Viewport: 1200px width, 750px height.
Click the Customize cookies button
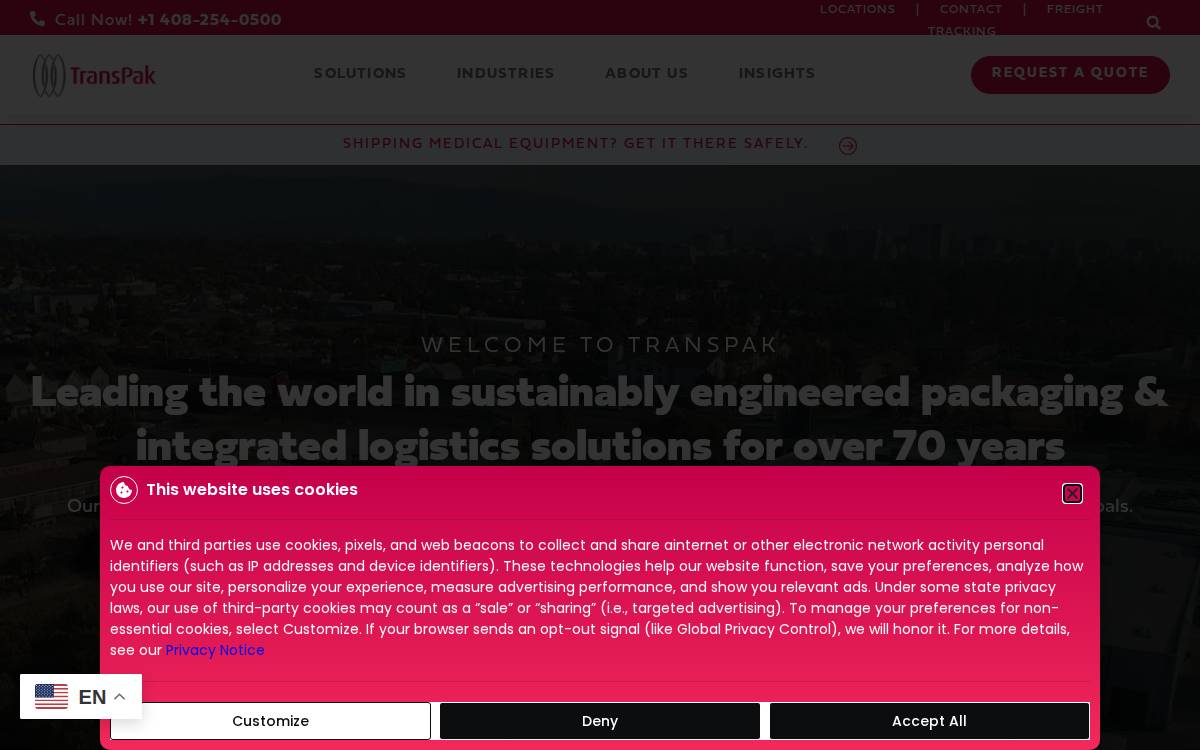click(x=270, y=721)
